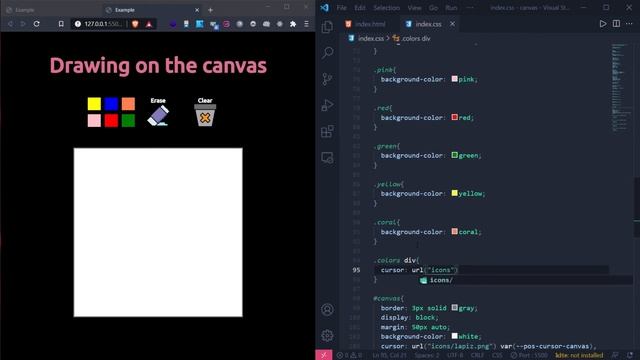Open the browser extensions puzzle icon
Screen dimensions: 640x360
click(x=293, y=24)
